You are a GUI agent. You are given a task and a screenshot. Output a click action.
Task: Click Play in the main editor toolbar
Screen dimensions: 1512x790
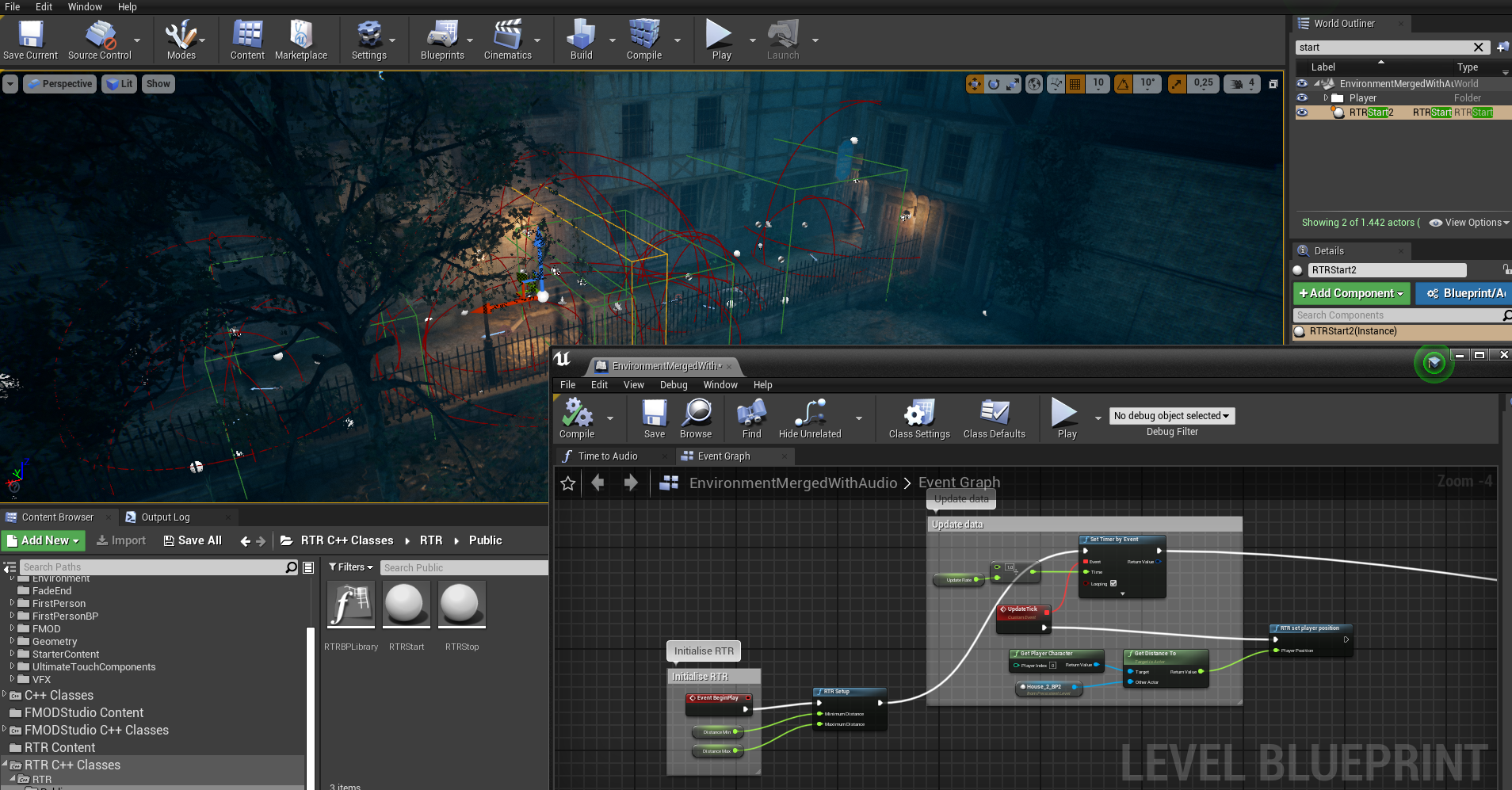click(721, 40)
